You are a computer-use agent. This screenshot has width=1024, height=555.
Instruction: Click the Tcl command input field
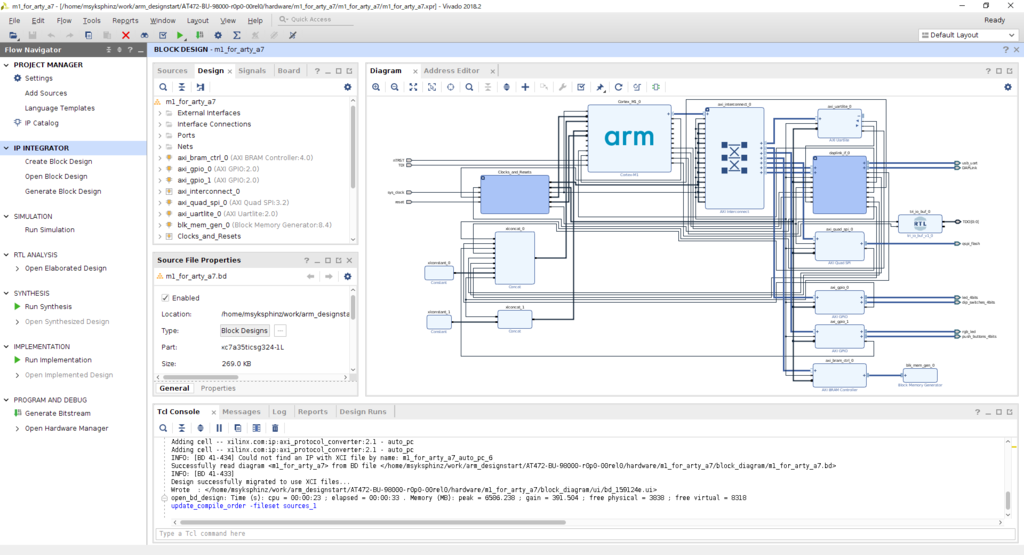(584, 533)
